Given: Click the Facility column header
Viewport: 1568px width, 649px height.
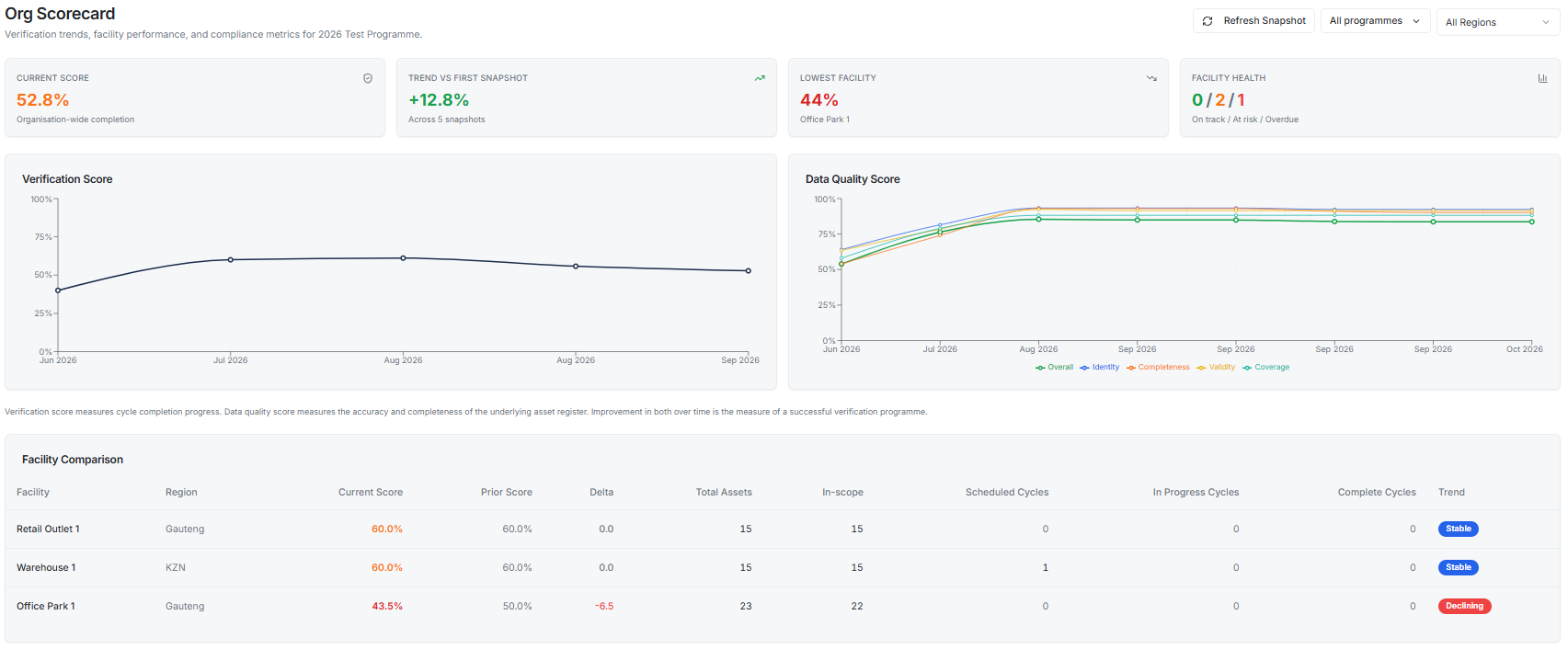Looking at the screenshot, I should (x=33, y=493).
